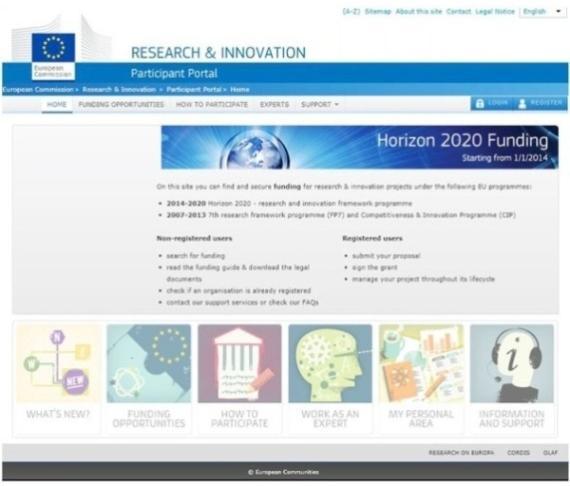Open the How to Participate tile image
The width and height of the screenshot is (570, 486).
pos(240,364)
